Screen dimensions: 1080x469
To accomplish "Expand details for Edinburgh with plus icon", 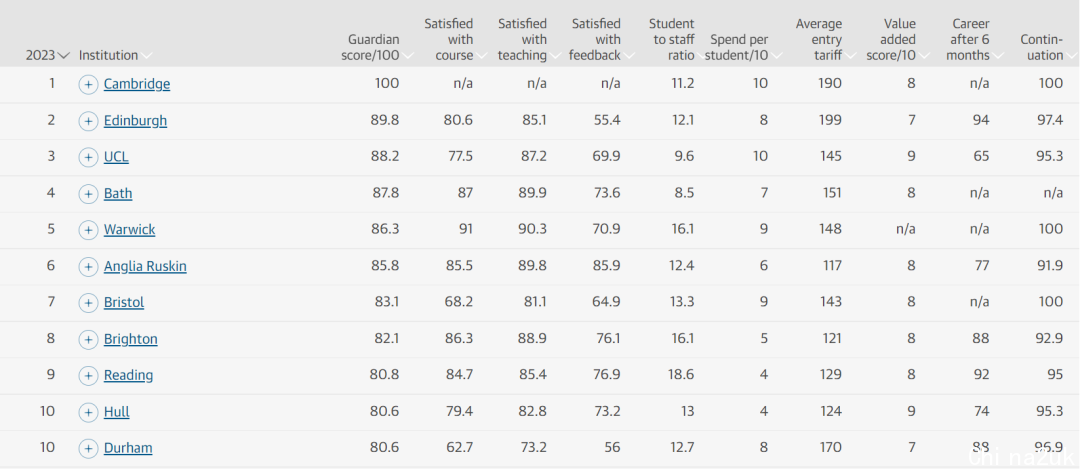I will point(88,121).
